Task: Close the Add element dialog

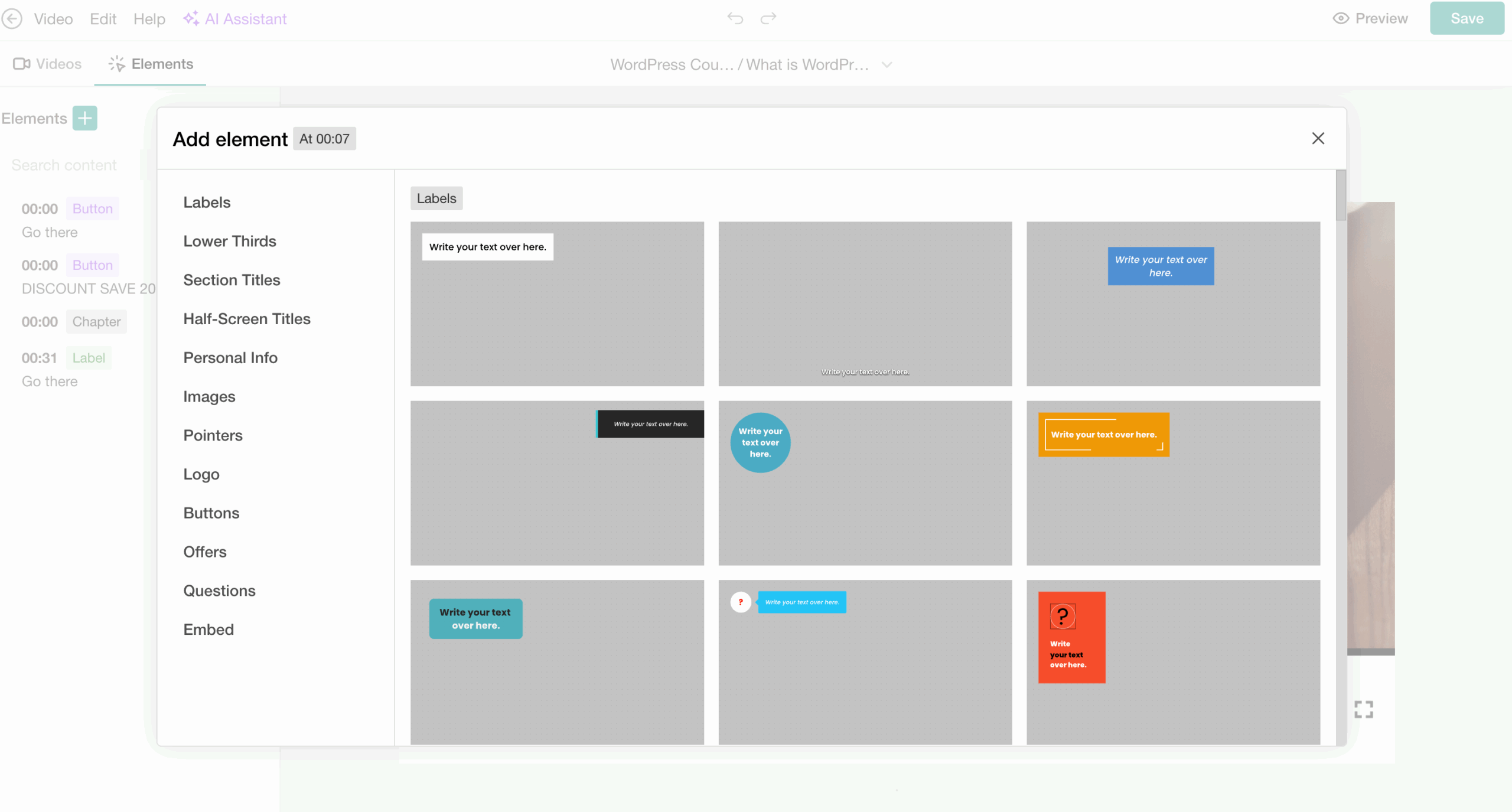Action: [1318, 138]
